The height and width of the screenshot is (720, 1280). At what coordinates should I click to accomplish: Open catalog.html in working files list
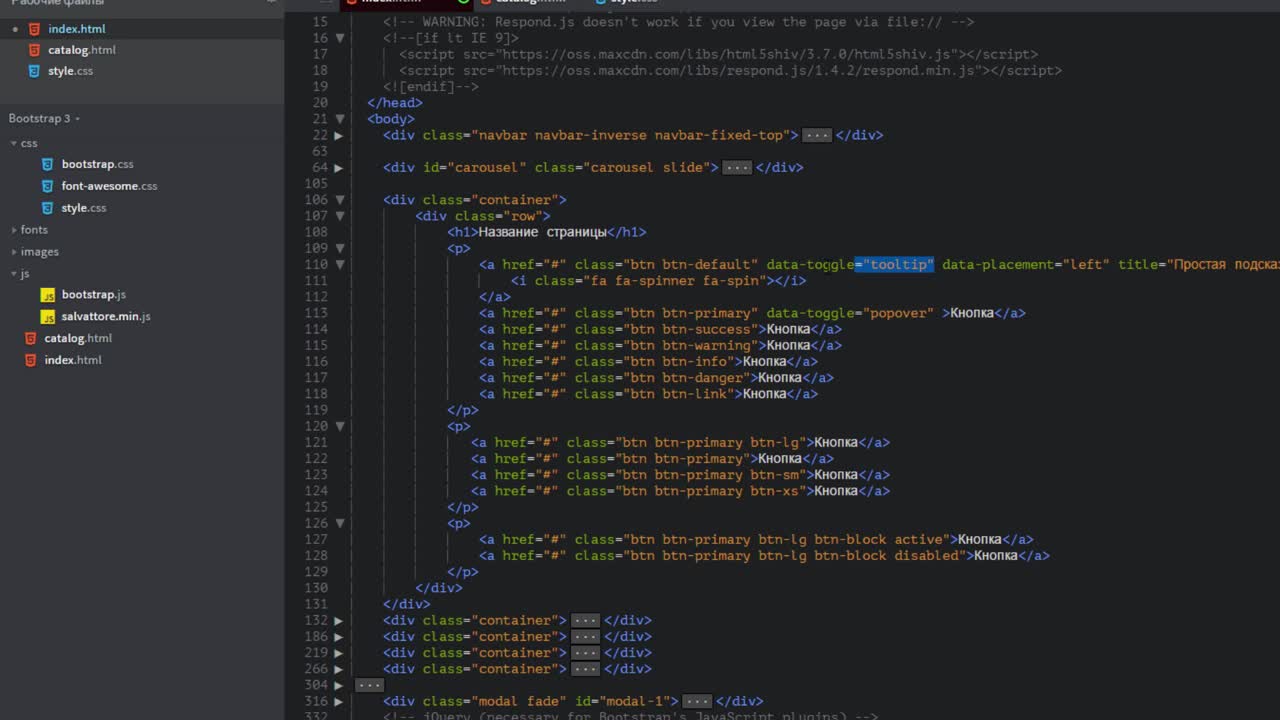point(82,50)
